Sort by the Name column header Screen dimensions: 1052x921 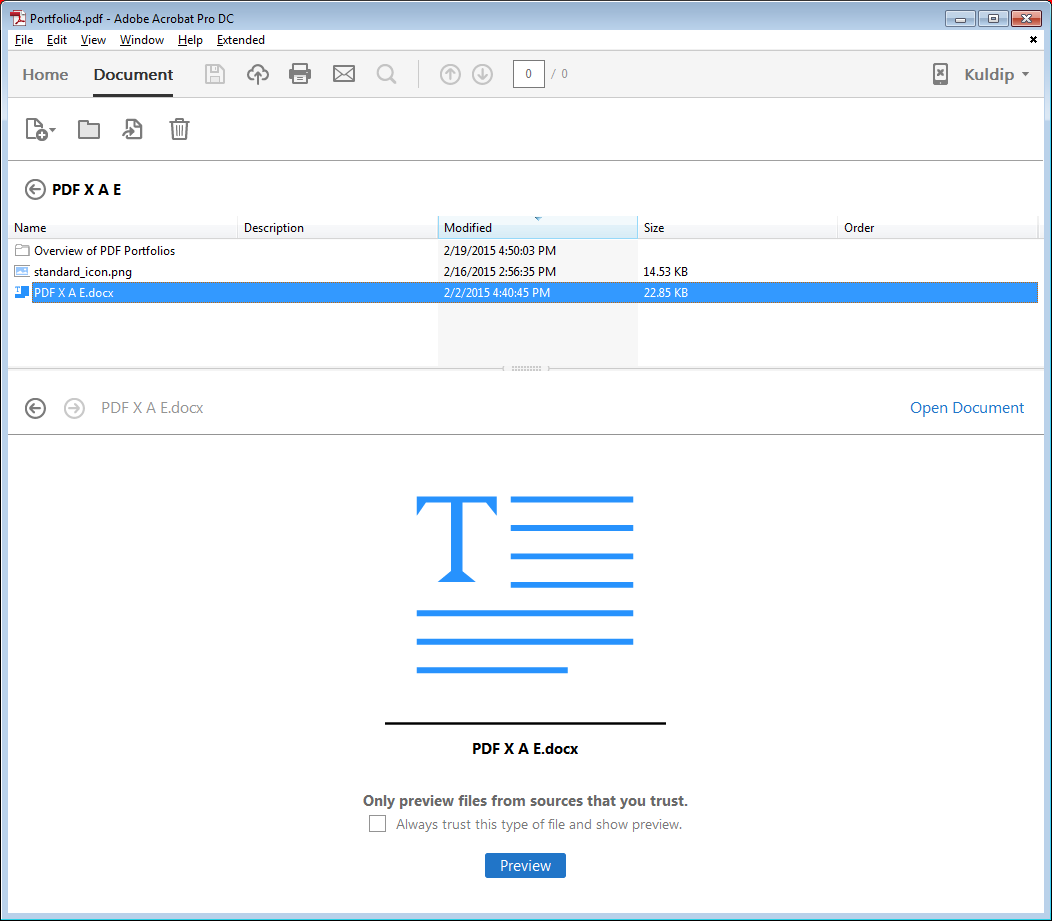(123, 227)
